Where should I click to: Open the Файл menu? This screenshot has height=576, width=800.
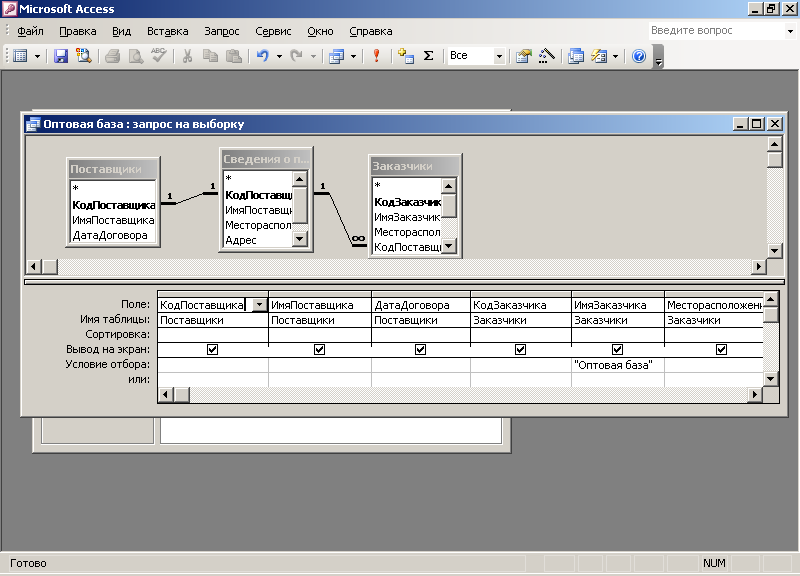(30, 31)
